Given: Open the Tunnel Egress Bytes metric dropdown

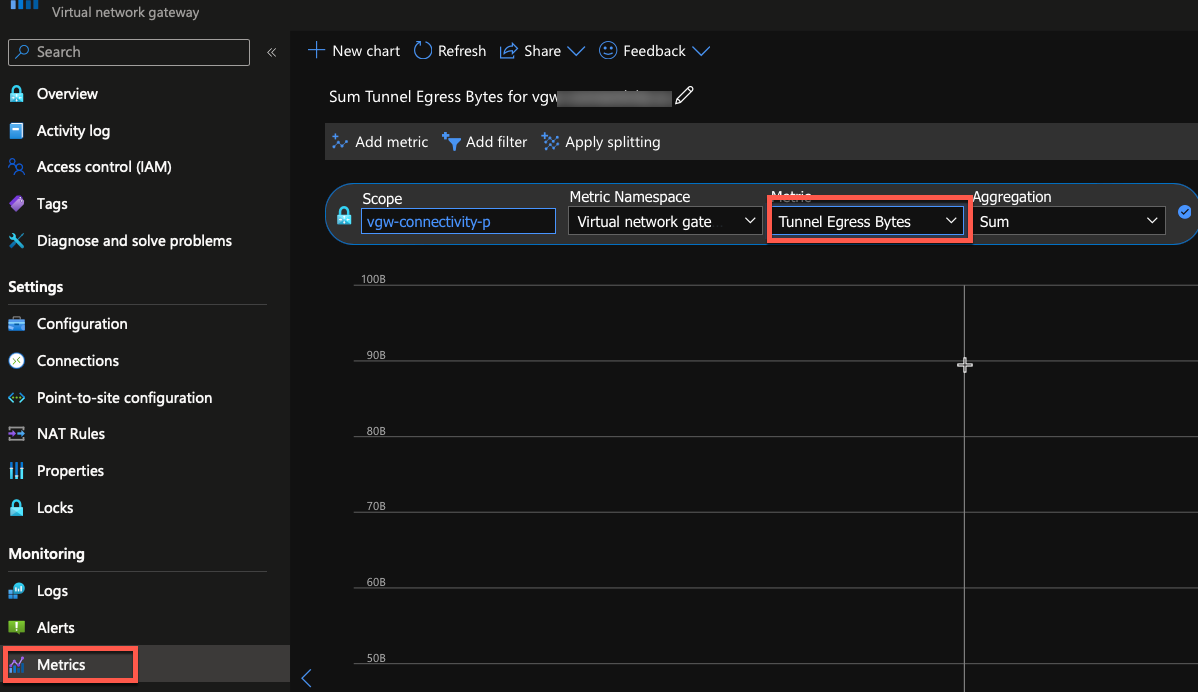Looking at the screenshot, I should 867,221.
